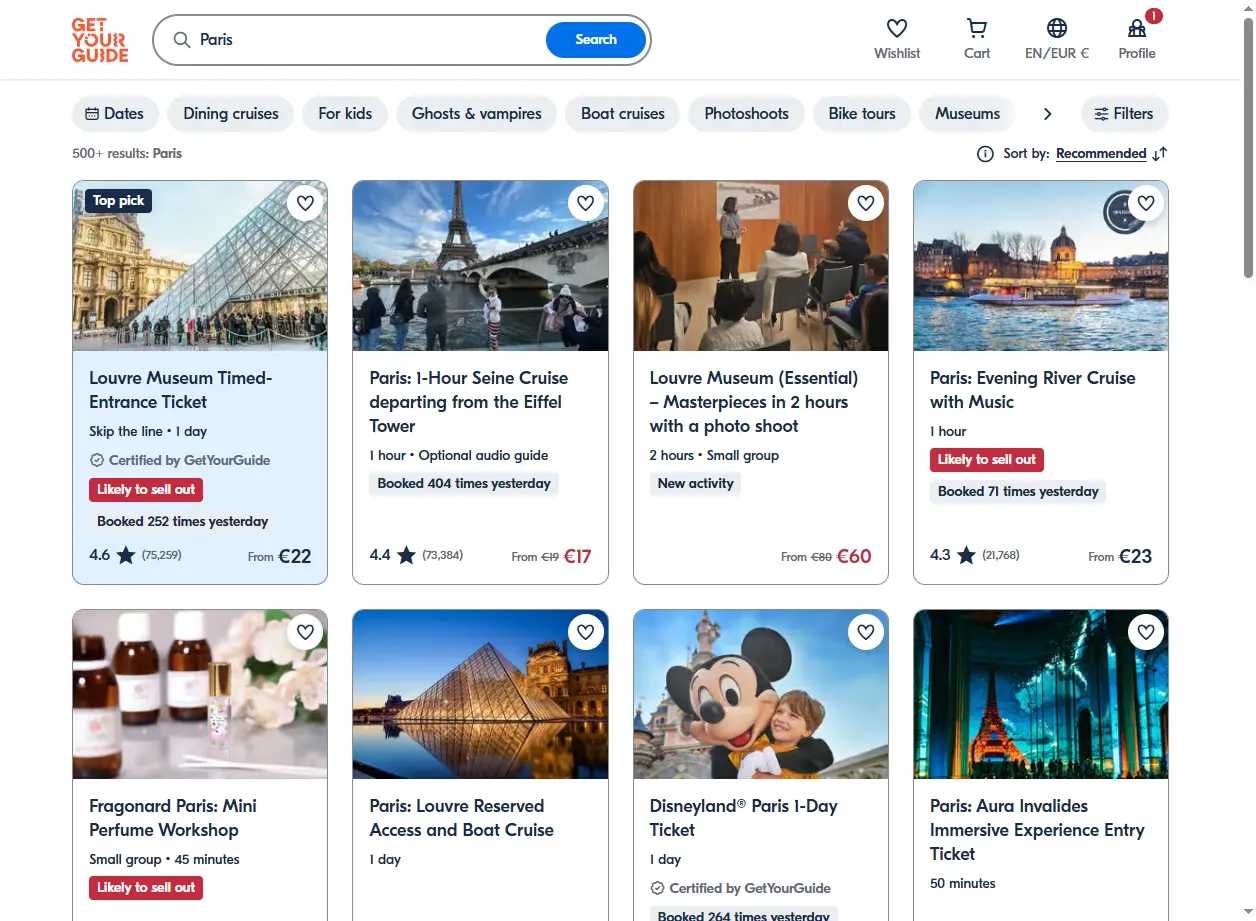The height and width of the screenshot is (921, 1256).
Task: Open Paris: Aura Invalides Immersive Experience title
Action: (1037, 830)
